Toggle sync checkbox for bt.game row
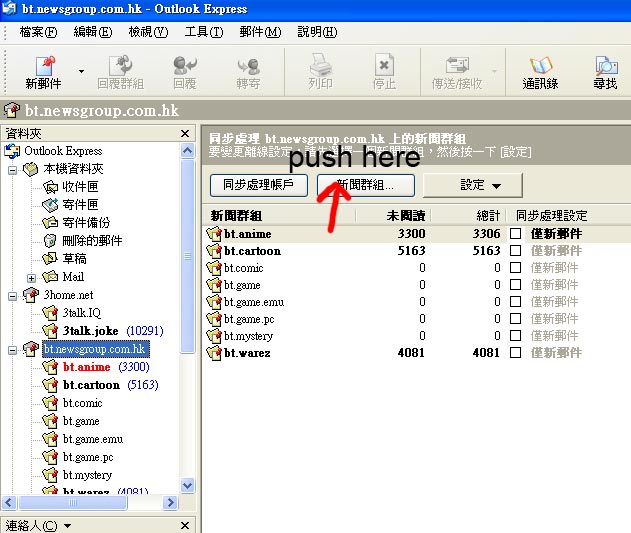631x533 pixels. coord(516,285)
